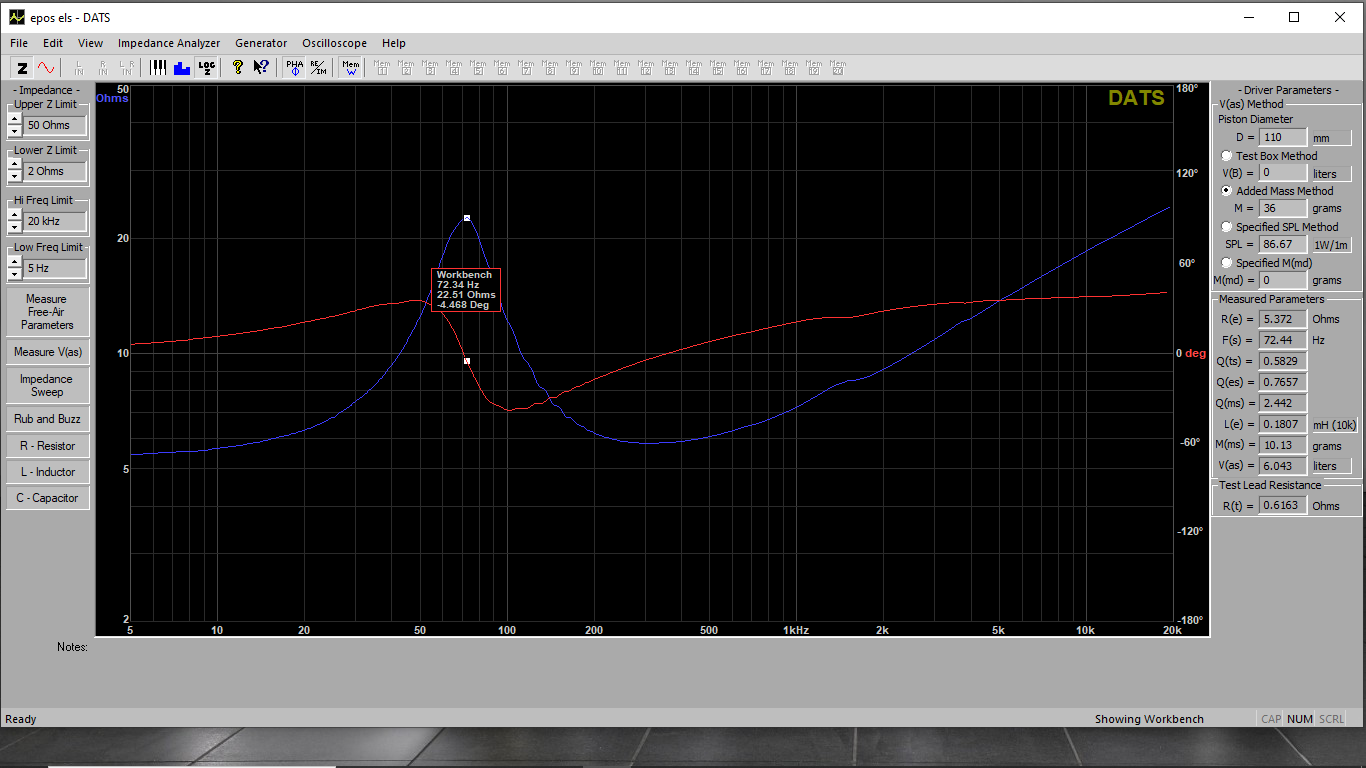Viewport: 1366px width, 768px height.
Task: Lower Hi Freq Limit with down arrow
Action: coord(14,227)
